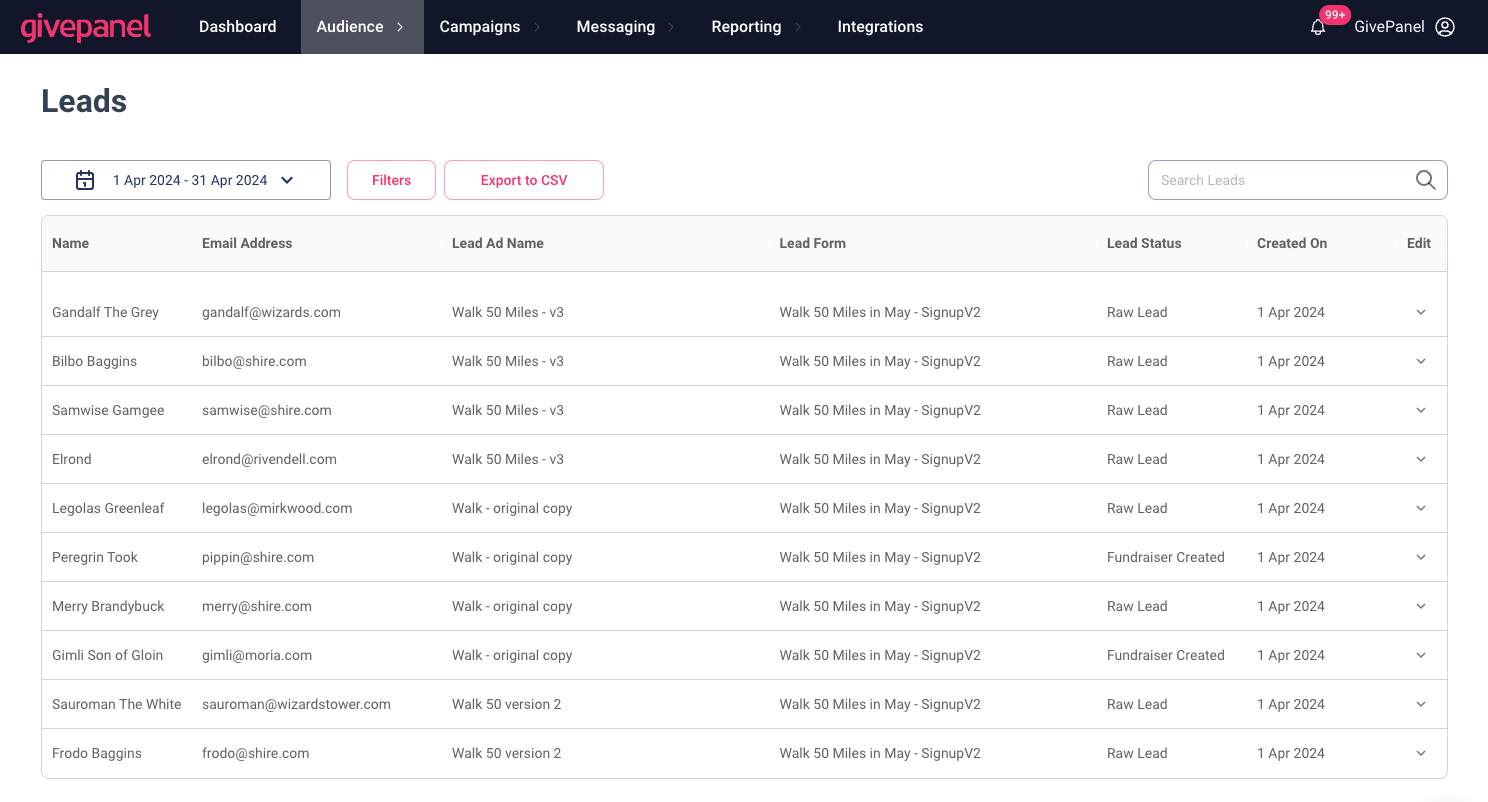Select the name Bilbo Baggins
The image size is (1488, 802).
pos(94,361)
